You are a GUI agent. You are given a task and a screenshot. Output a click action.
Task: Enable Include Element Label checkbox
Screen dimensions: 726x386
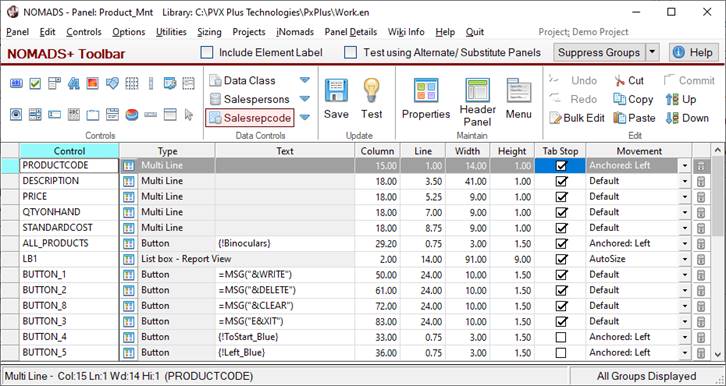click(x=207, y=52)
